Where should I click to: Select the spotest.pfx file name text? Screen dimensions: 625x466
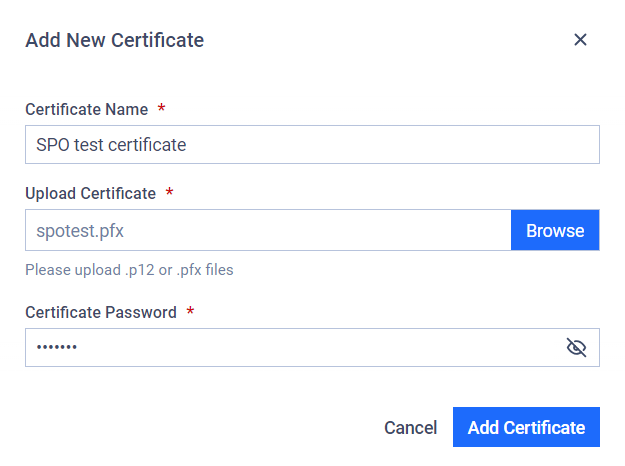click(80, 231)
